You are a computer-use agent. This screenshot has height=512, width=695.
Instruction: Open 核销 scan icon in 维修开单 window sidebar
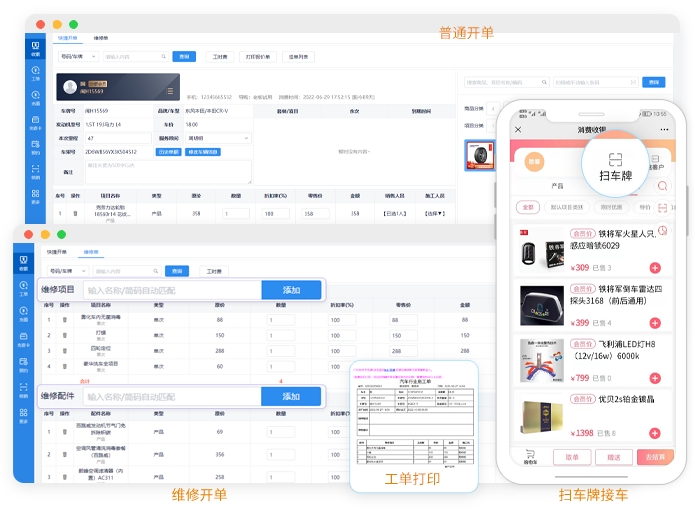[23, 390]
